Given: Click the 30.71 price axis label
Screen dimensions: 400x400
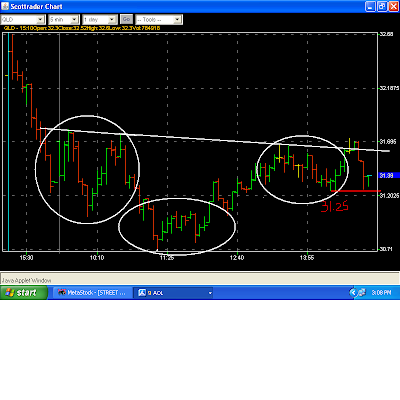Looking at the screenshot, I should coord(387,249).
